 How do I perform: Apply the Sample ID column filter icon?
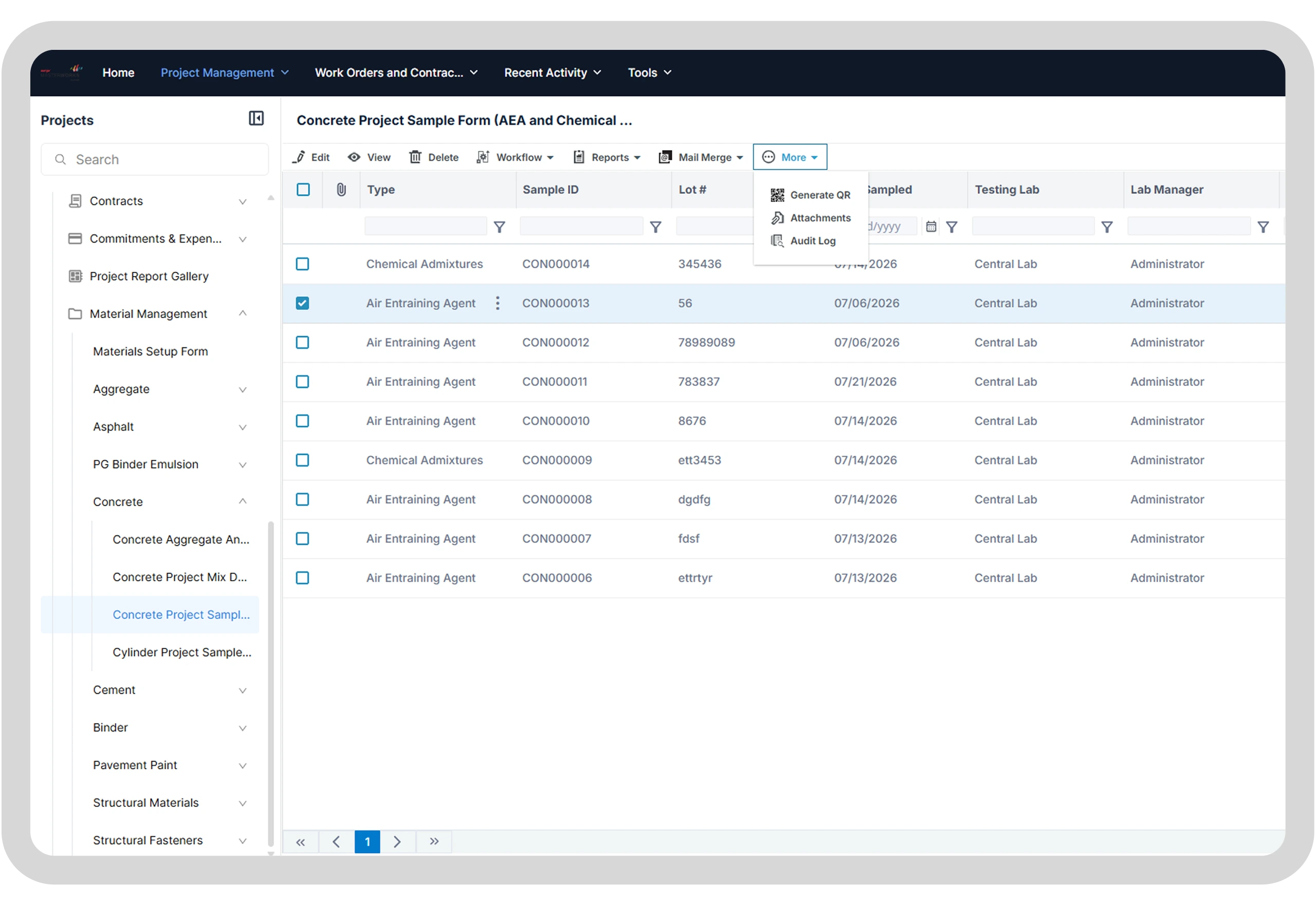pyautogui.click(x=656, y=227)
